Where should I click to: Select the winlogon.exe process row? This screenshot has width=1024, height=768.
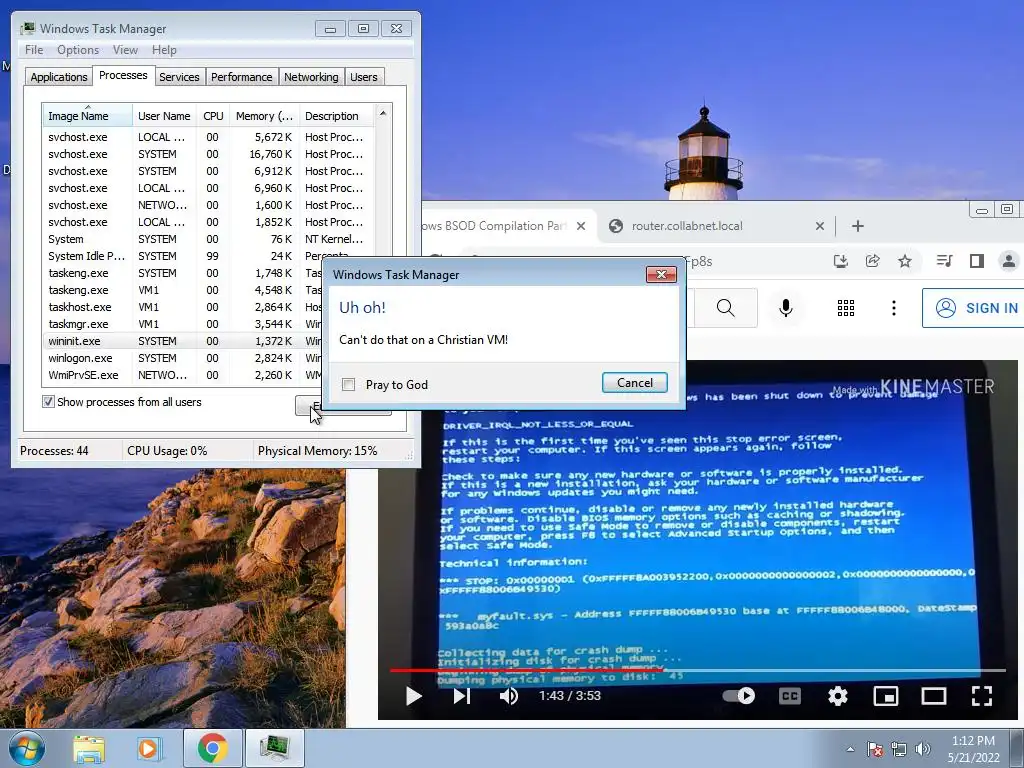(184, 358)
